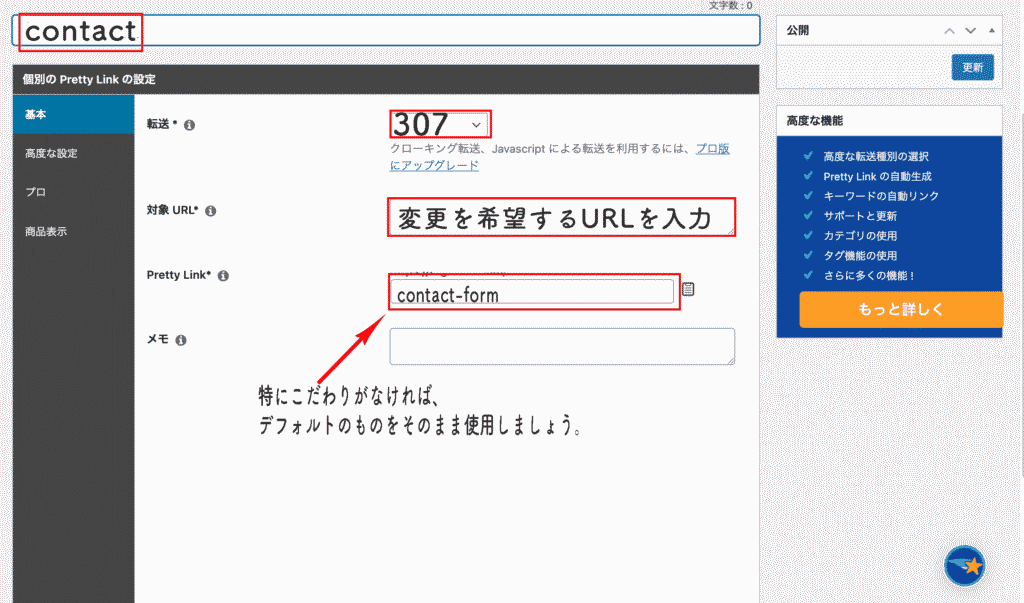Click the info icon beside メモ
This screenshot has width=1024, height=603.
[181, 340]
